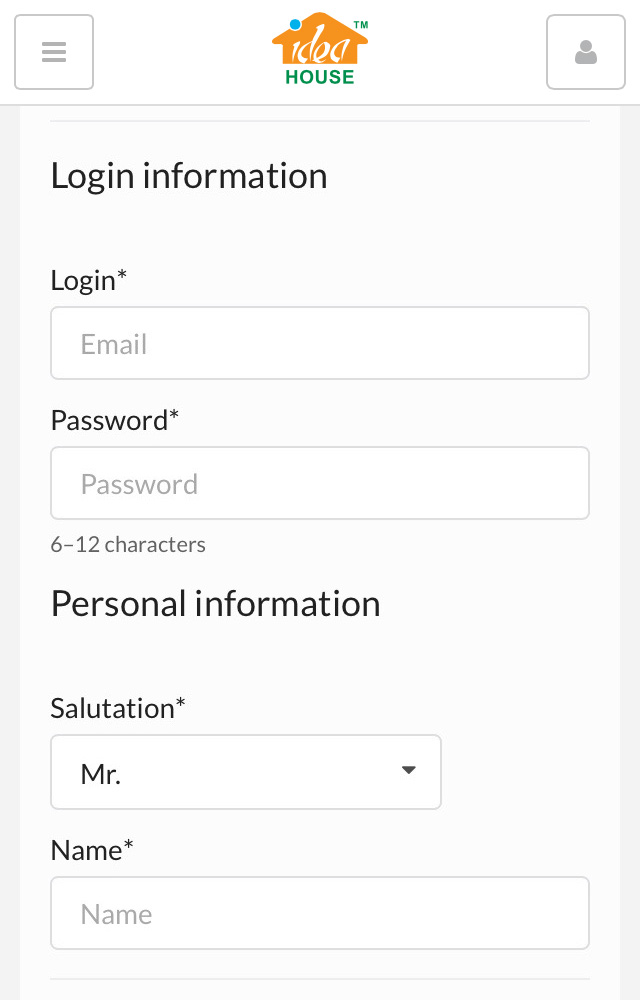This screenshot has height=1000, width=640.
Task: Click into the Name text field
Action: coord(320,913)
